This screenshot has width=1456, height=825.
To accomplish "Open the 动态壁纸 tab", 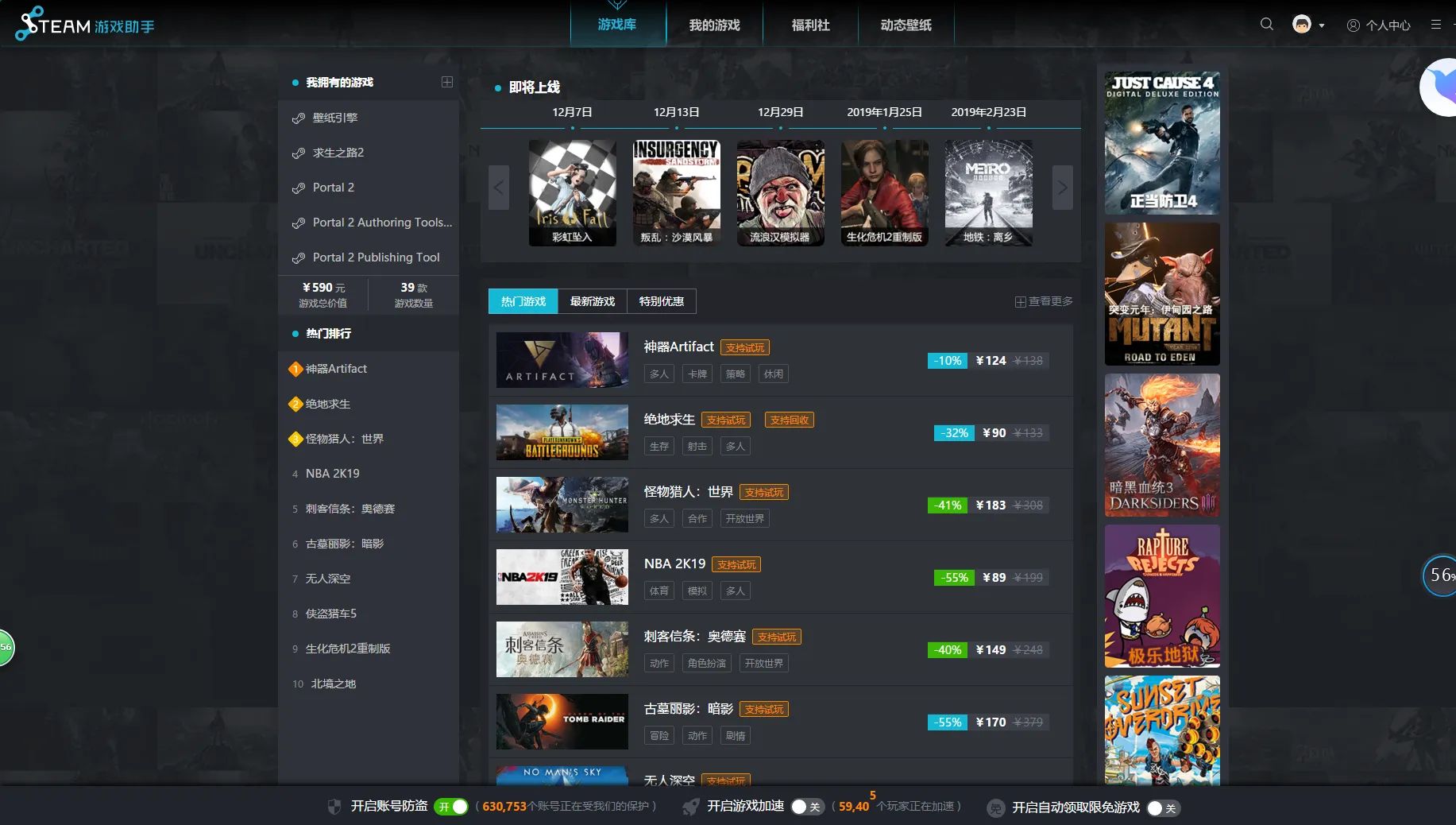I will 906,25.
